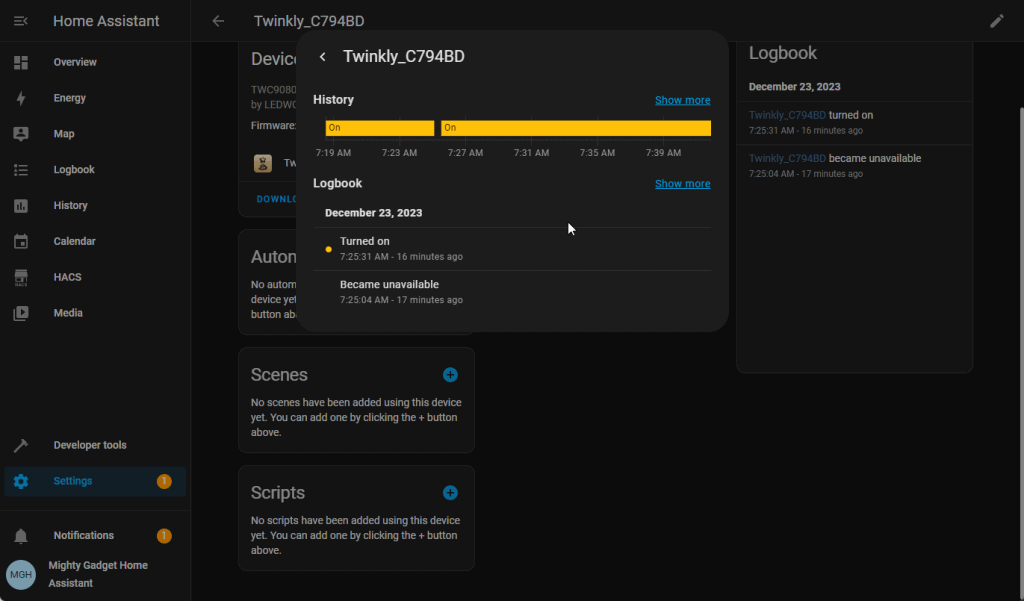Add a new scene with plus button

[450, 375]
